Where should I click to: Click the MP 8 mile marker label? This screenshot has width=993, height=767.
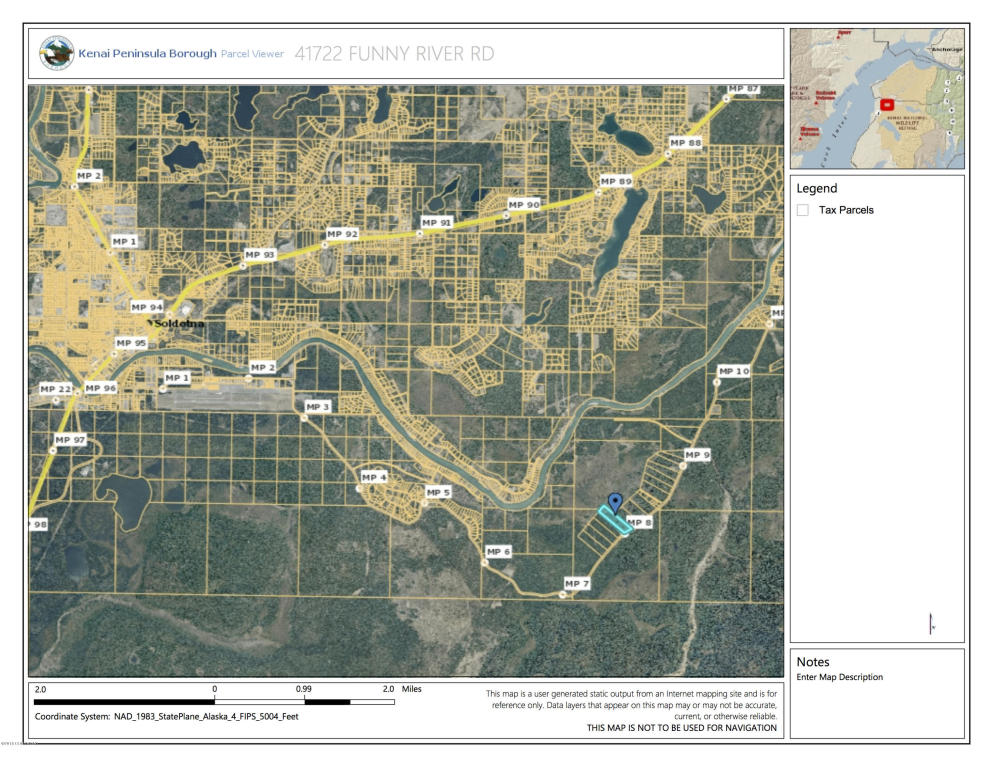pos(639,523)
